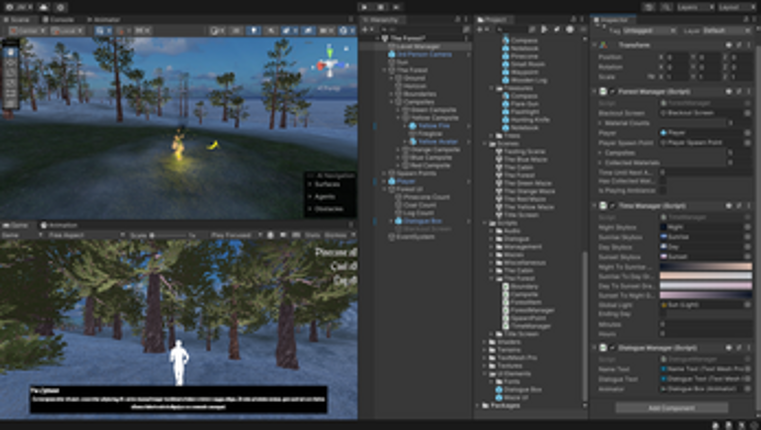
Task: Click the Project favorites star icon
Action: click(x=570, y=30)
